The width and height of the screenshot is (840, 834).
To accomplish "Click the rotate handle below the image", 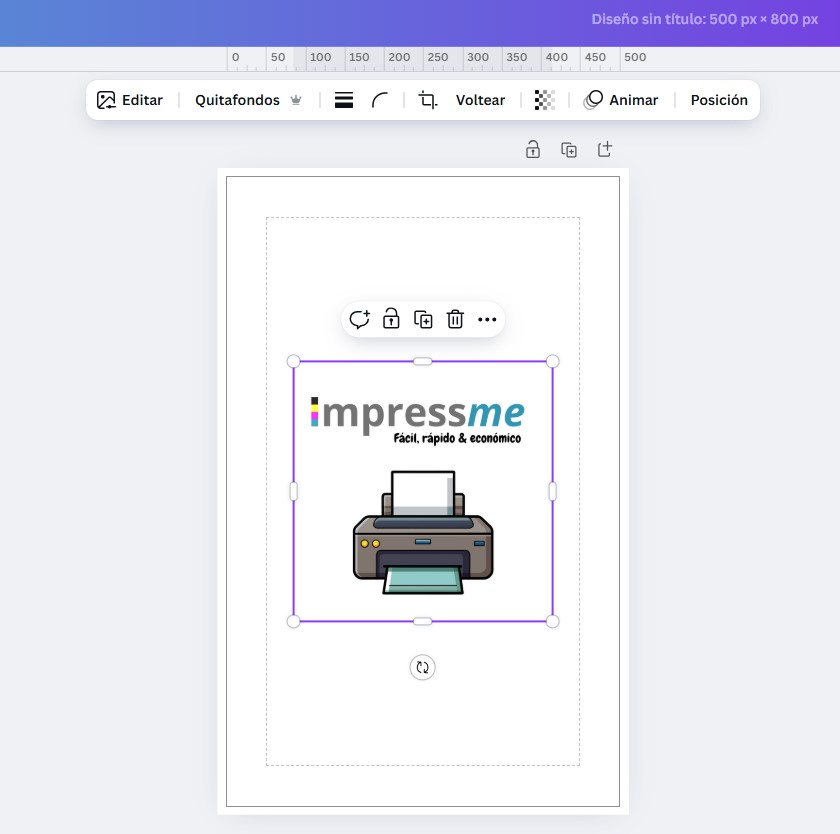I will (422, 668).
